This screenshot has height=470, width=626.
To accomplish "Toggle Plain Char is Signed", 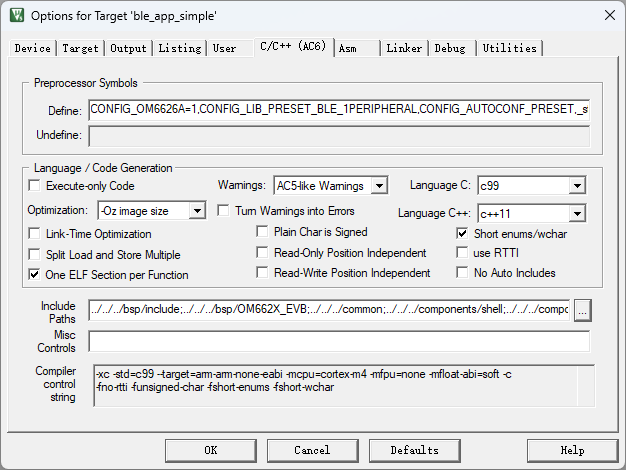I will [x=262, y=232].
